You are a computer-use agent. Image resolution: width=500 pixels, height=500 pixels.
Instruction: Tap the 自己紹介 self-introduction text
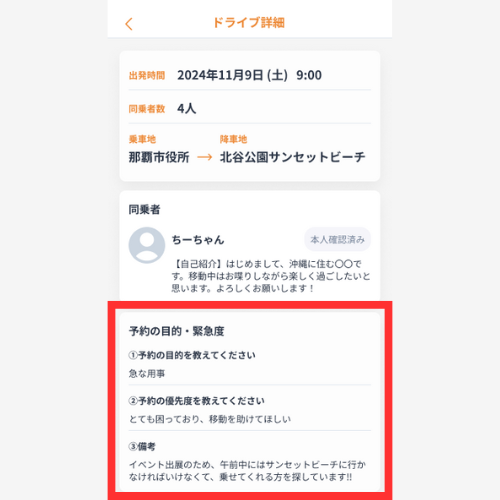point(271,276)
